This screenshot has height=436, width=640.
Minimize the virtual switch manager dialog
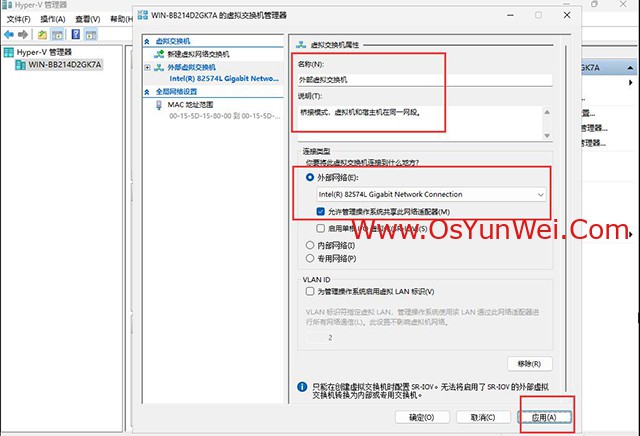[510, 15]
